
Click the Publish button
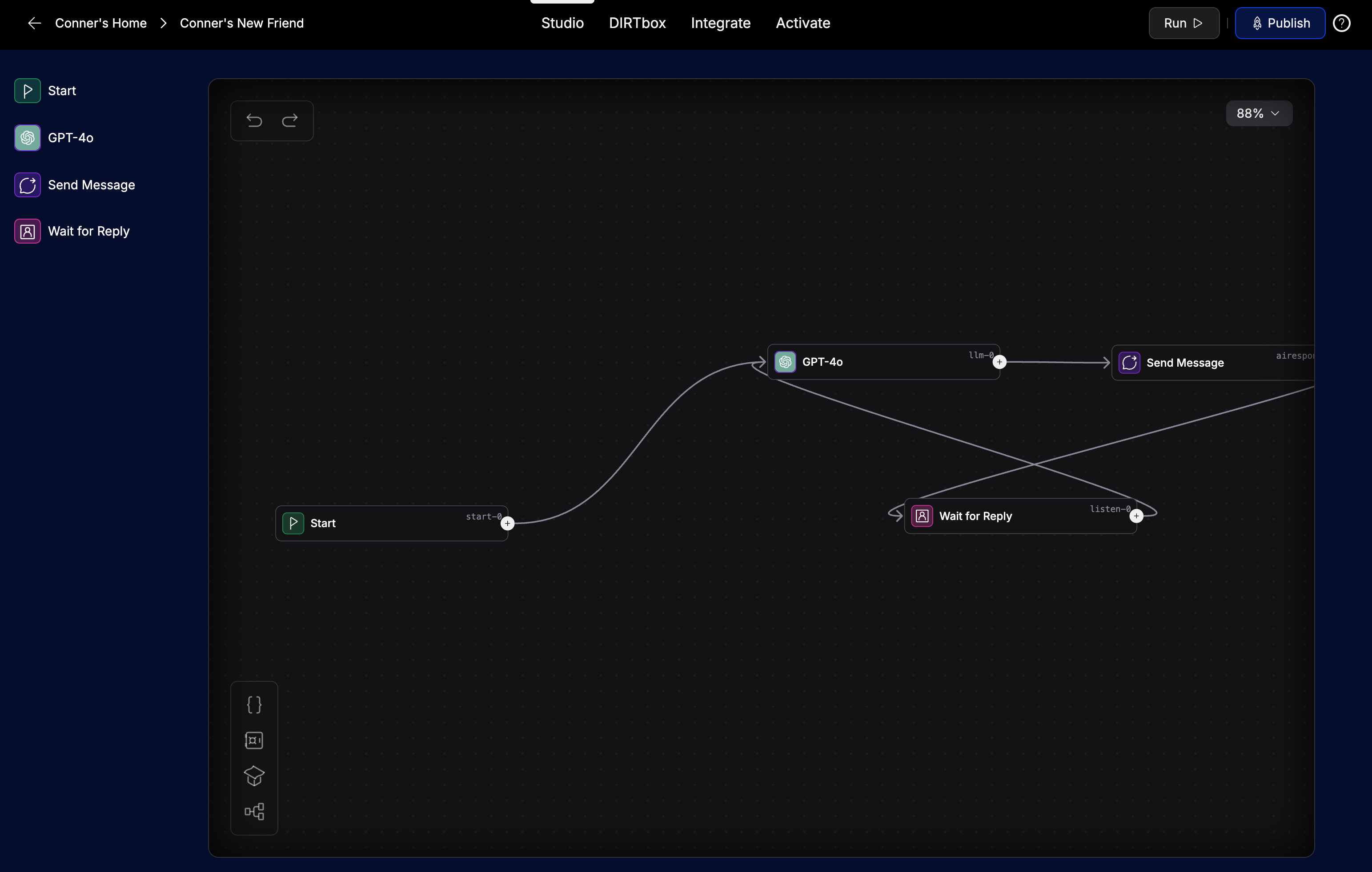pos(1280,24)
